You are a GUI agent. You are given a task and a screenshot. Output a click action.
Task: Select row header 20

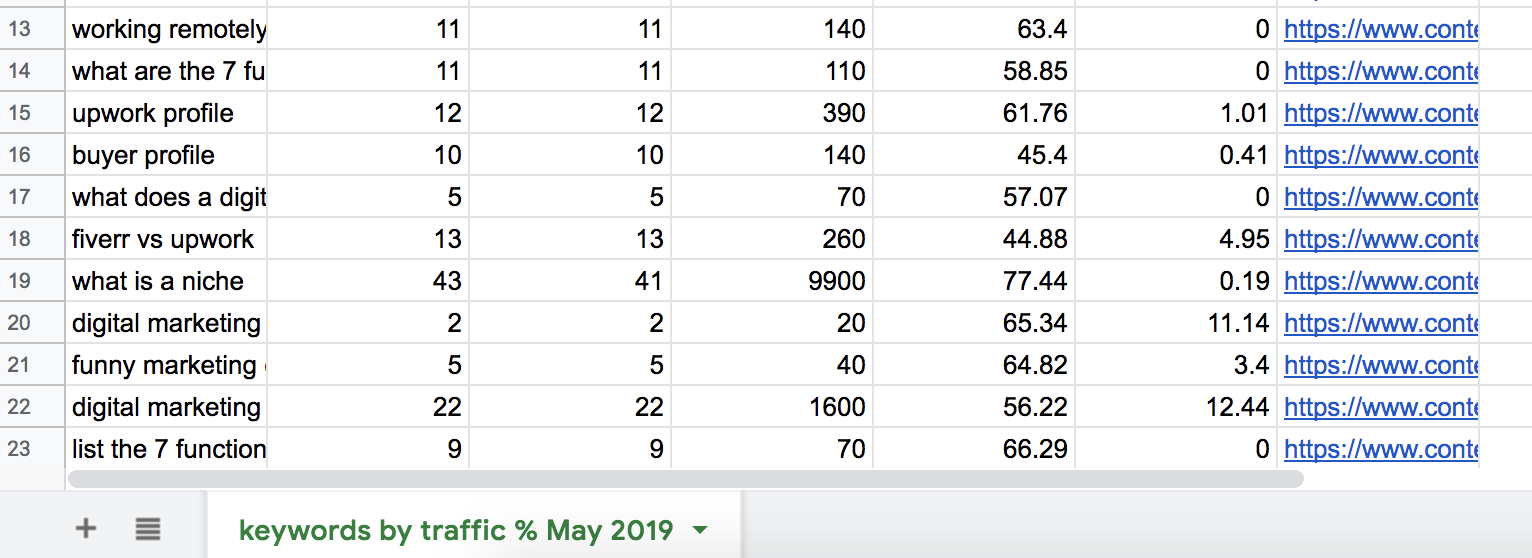(x=19, y=323)
